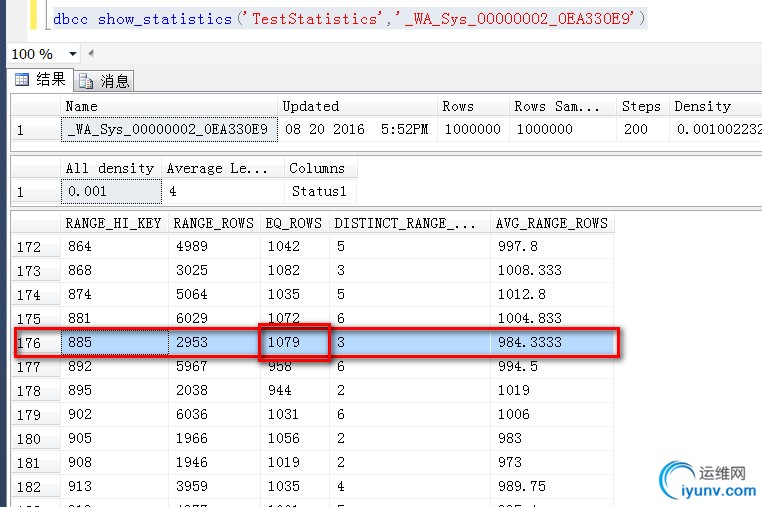This screenshot has width=762, height=507.
Task: Switch to the 消息 messages tab
Action: (x=104, y=81)
